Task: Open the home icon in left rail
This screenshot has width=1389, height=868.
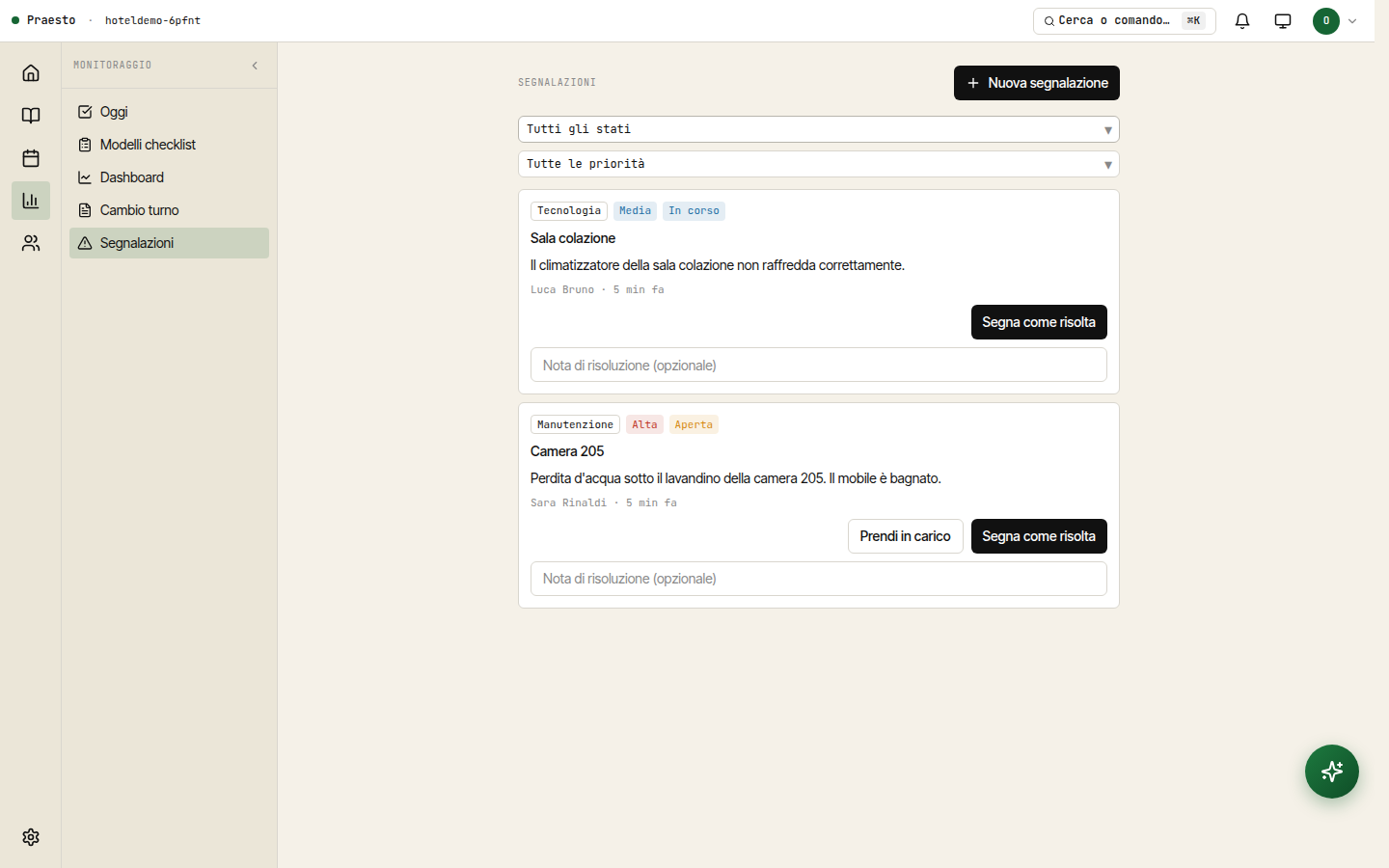Action: [31, 73]
